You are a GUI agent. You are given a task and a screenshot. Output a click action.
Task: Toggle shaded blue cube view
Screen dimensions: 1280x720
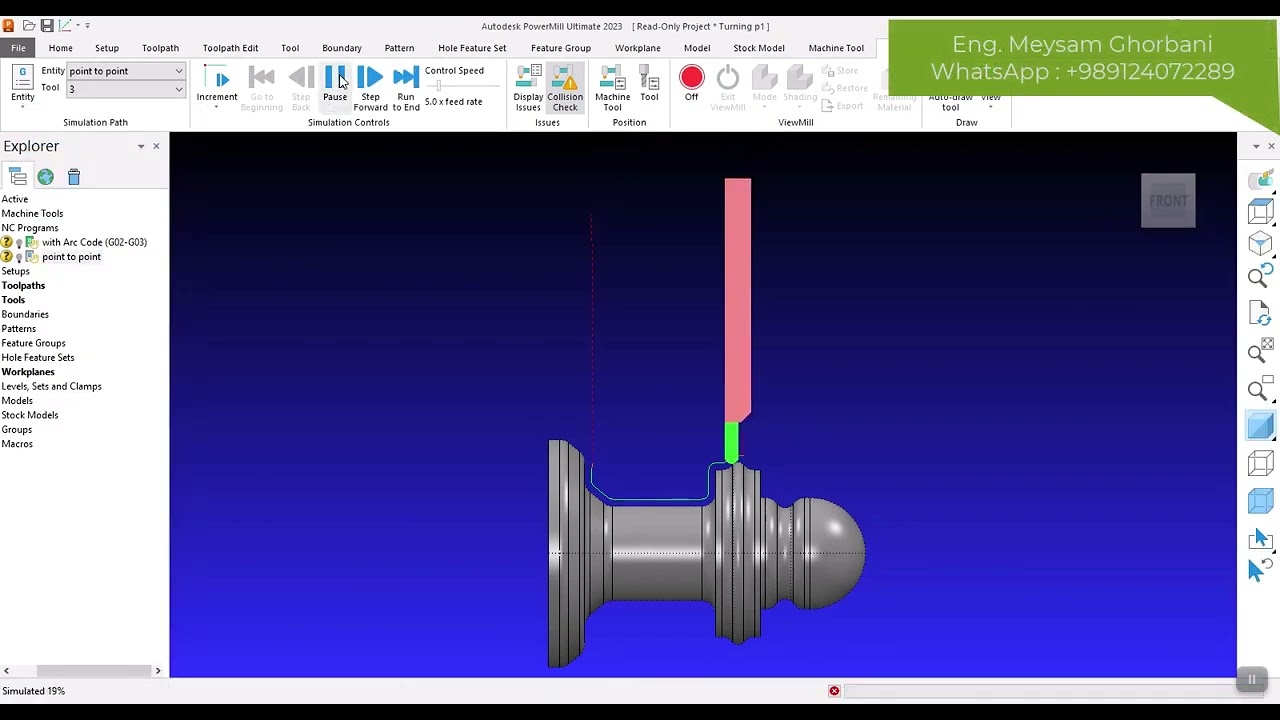tap(1261, 427)
